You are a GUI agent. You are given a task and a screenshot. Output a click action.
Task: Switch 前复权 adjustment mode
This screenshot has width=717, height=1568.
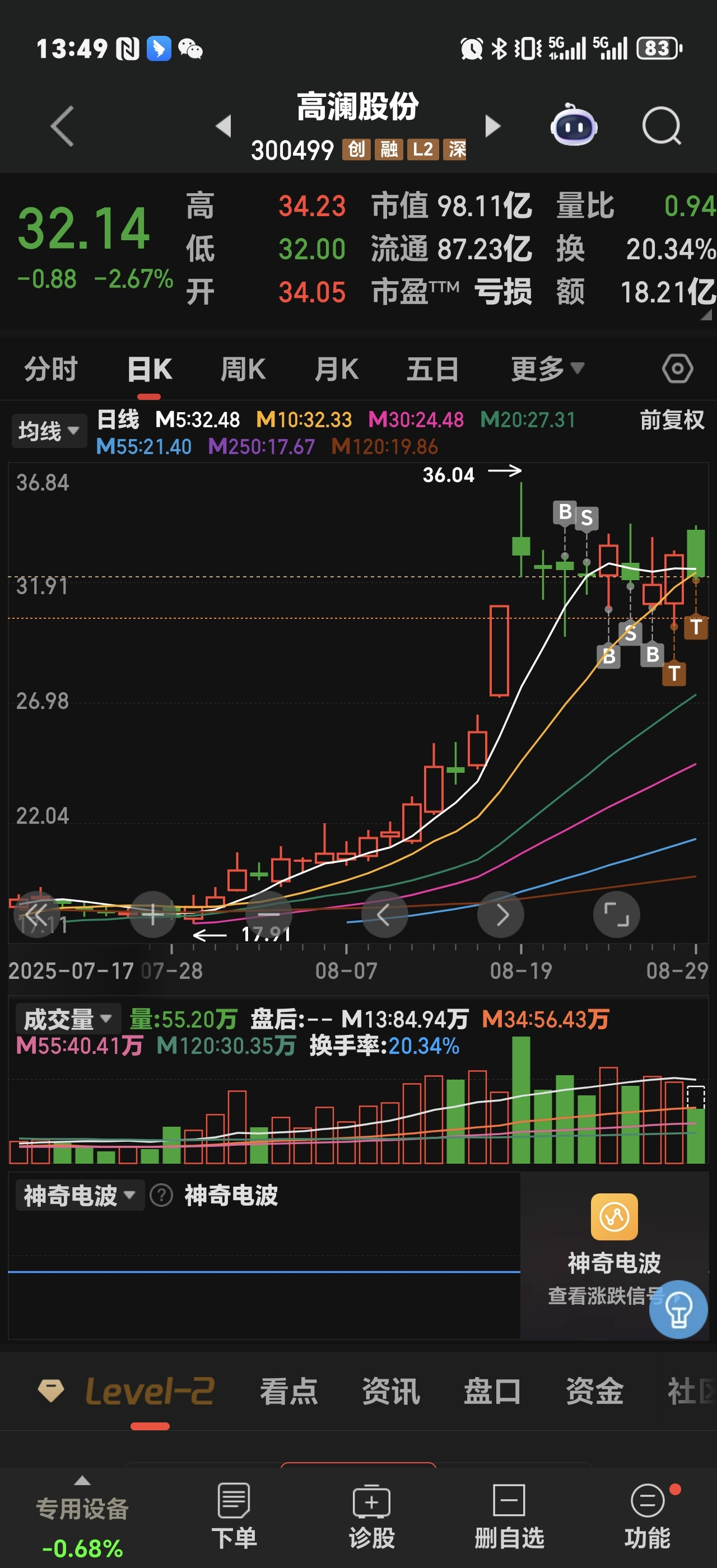tap(672, 420)
